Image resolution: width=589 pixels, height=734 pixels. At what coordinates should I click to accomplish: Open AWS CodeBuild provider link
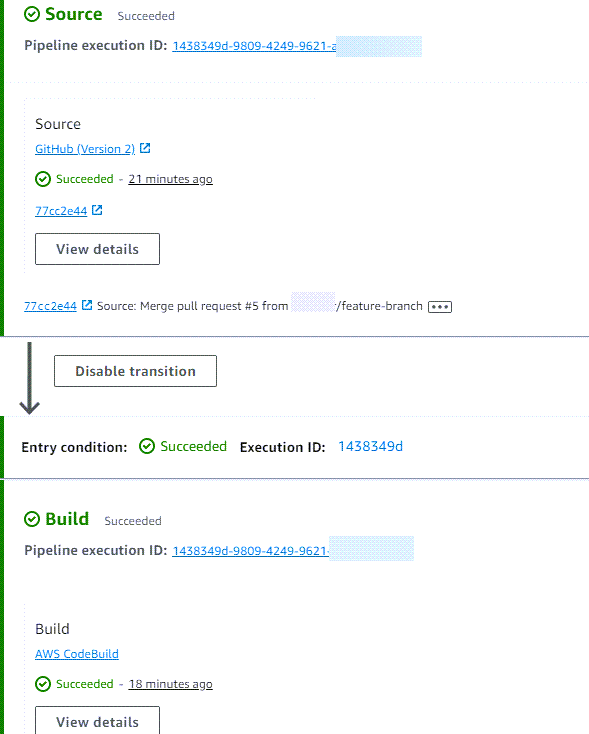click(x=77, y=654)
